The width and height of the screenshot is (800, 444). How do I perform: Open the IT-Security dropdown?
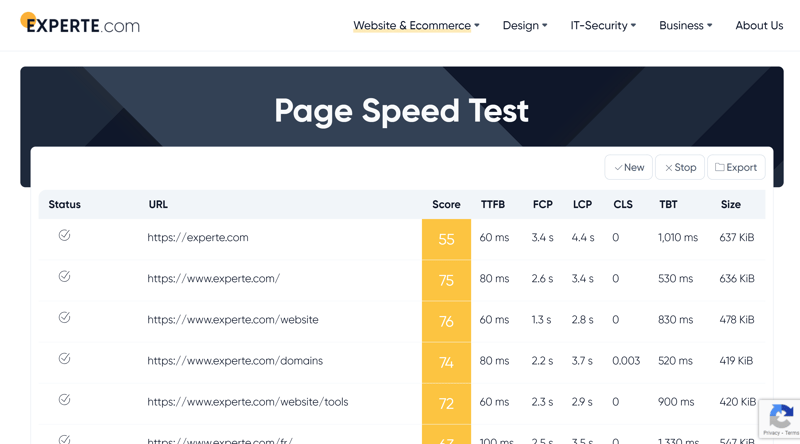click(x=603, y=26)
